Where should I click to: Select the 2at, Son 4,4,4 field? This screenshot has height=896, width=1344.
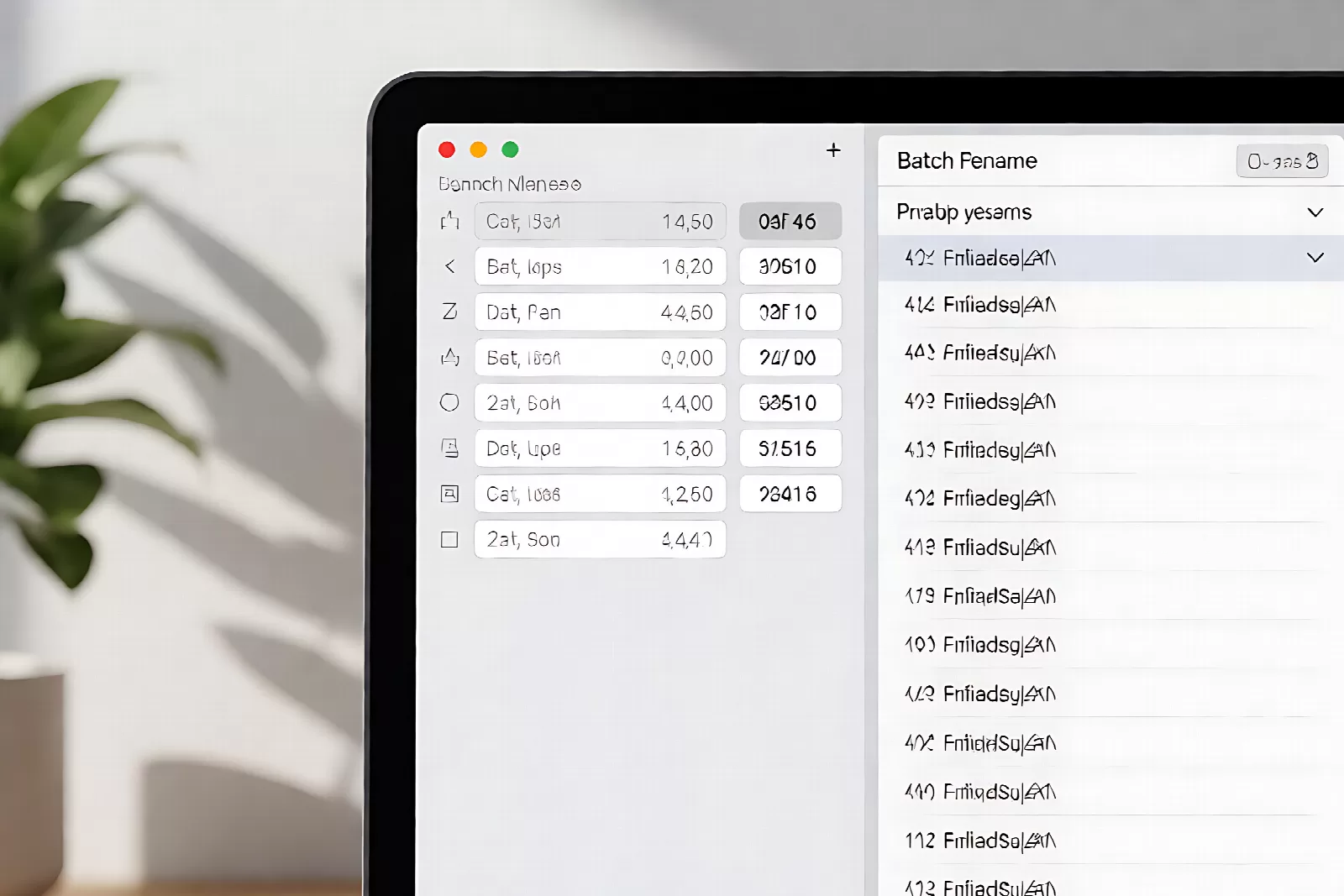600,539
